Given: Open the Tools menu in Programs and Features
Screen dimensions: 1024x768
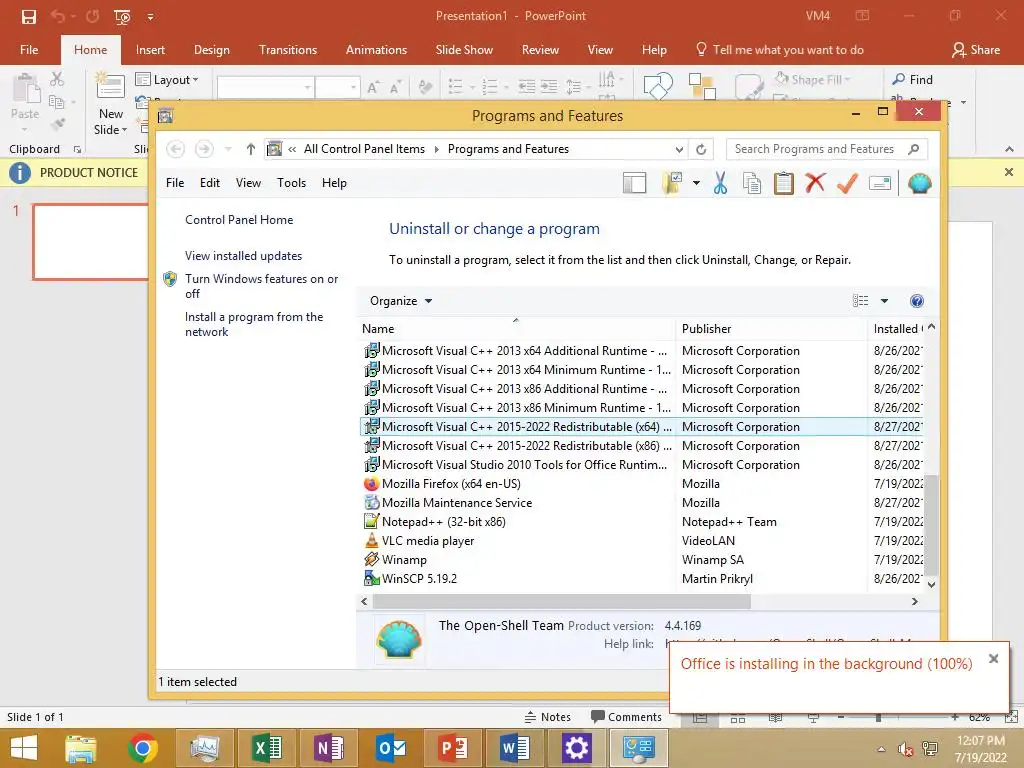Looking at the screenshot, I should [291, 184].
